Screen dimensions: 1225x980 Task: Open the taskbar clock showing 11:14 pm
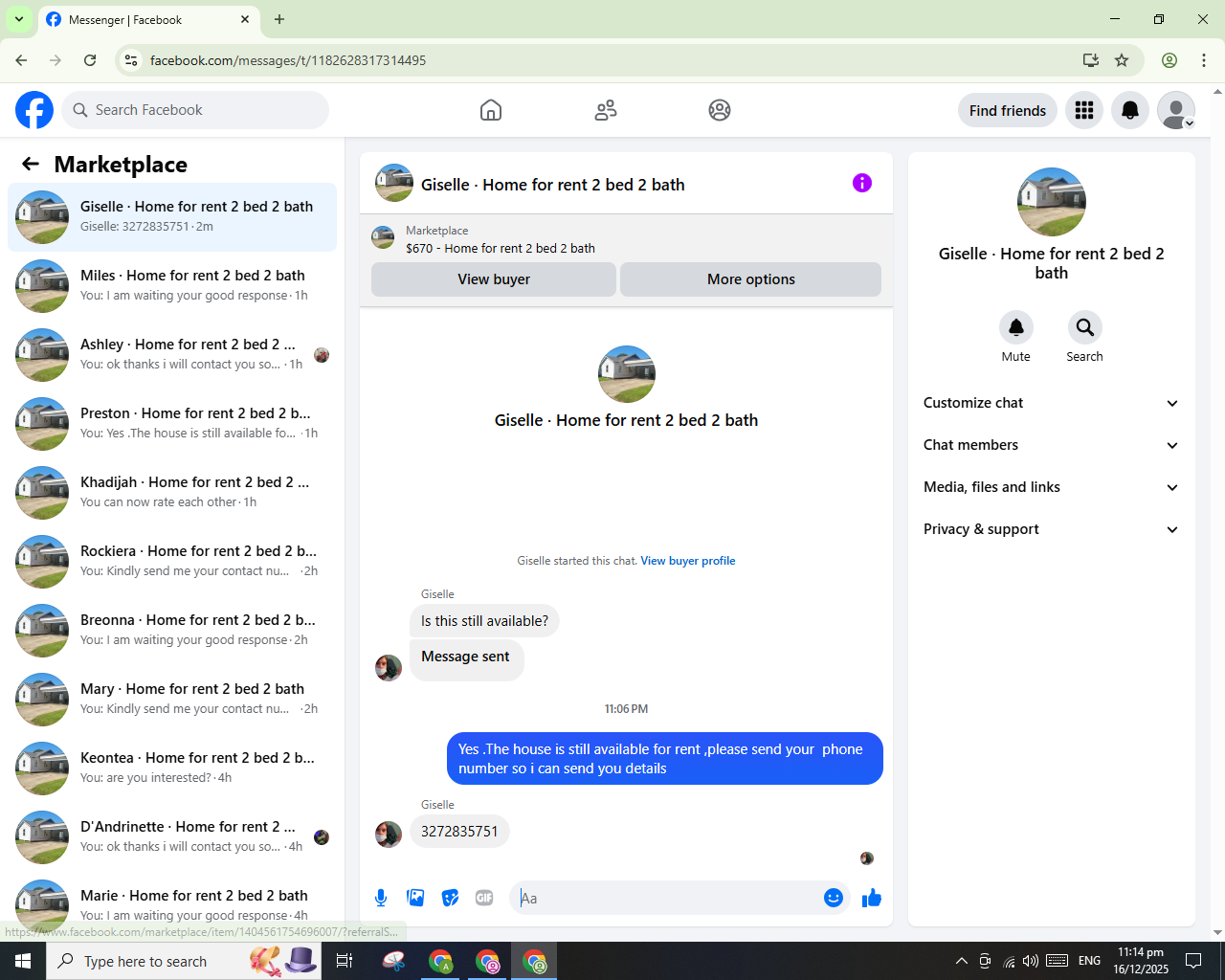(1141, 961)
